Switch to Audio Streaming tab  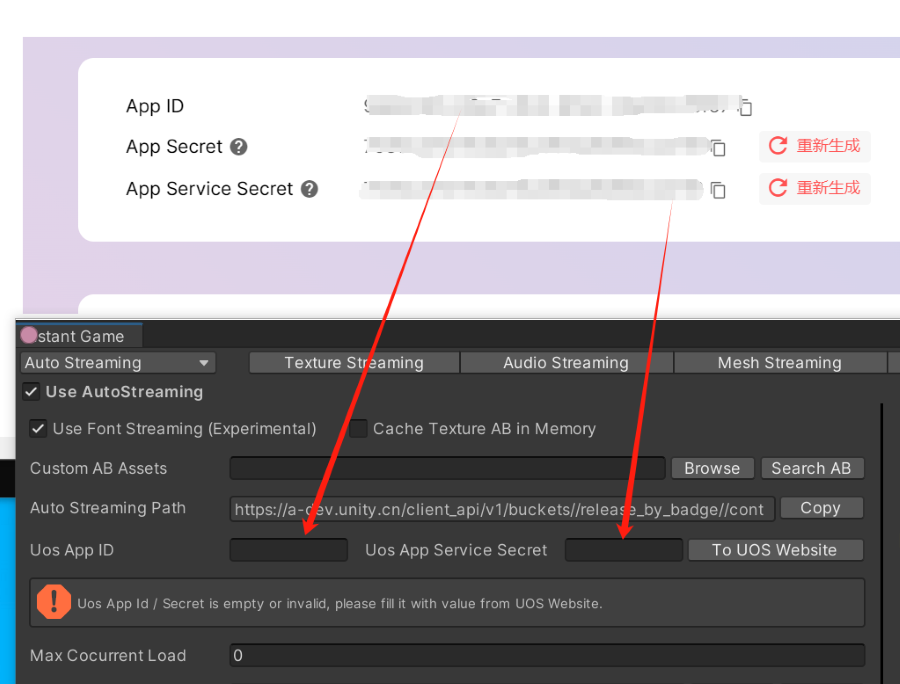tap(566, 363)
